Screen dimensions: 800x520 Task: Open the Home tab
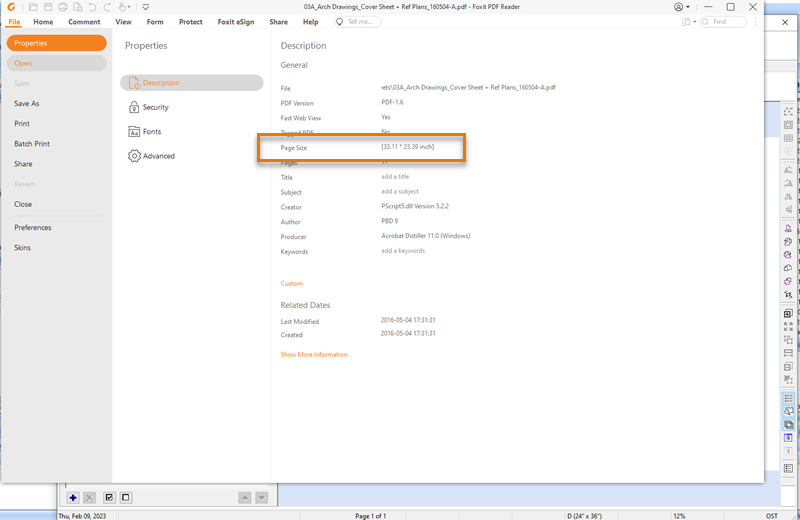pyautogui.click(x=43, y=22)
